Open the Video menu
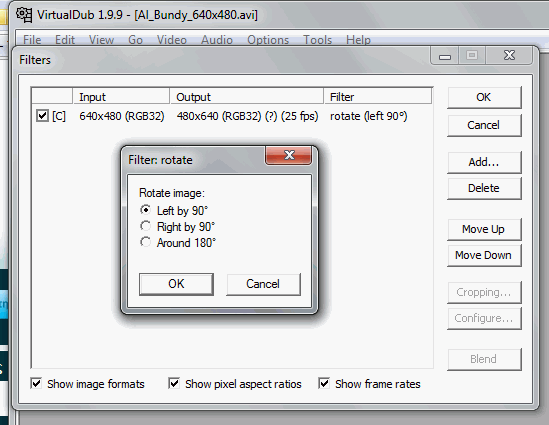 [x=172, y=40]
